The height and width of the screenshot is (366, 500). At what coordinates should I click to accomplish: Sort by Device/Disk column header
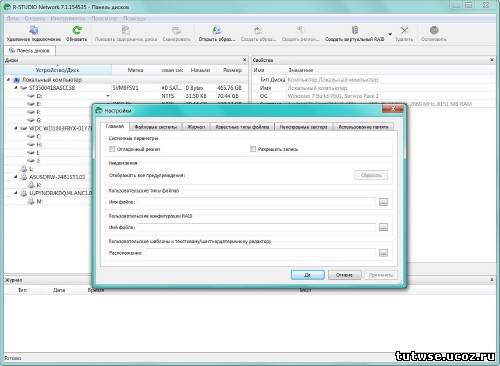(x=58, y=70)
